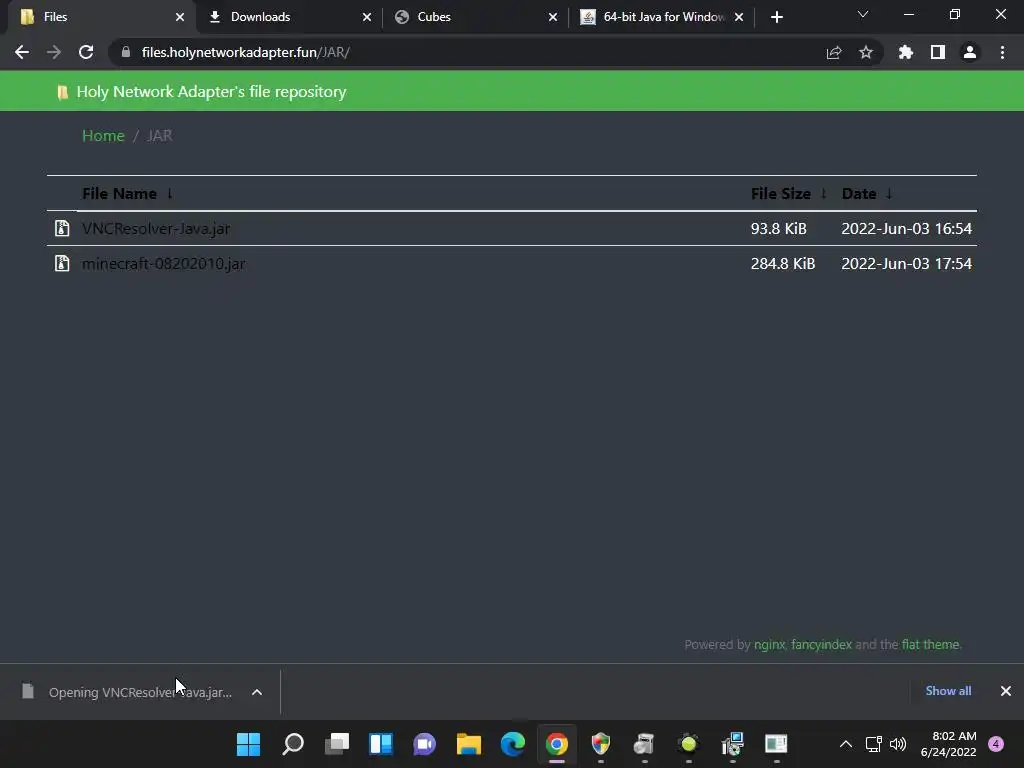1024x768 pixels.
Task: Close the downloads bar
Action: pos(1006,691)
